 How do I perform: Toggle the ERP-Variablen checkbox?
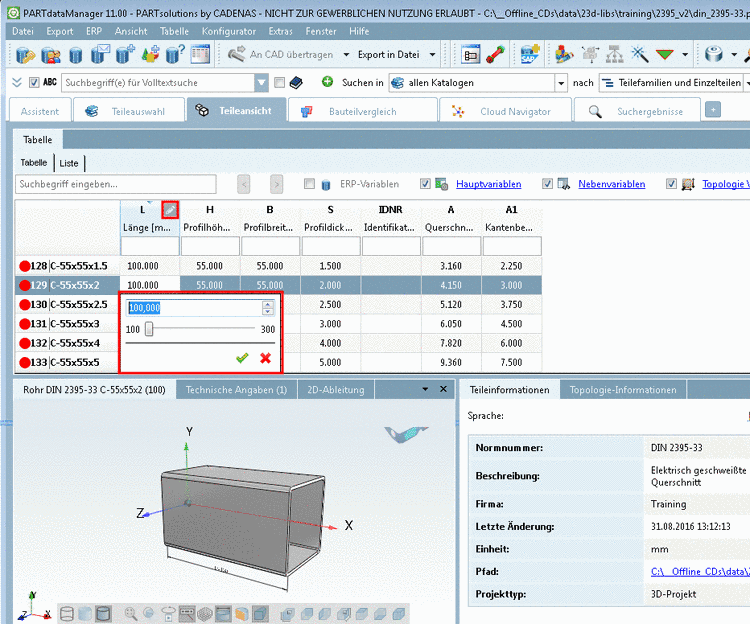coord(310,184)
